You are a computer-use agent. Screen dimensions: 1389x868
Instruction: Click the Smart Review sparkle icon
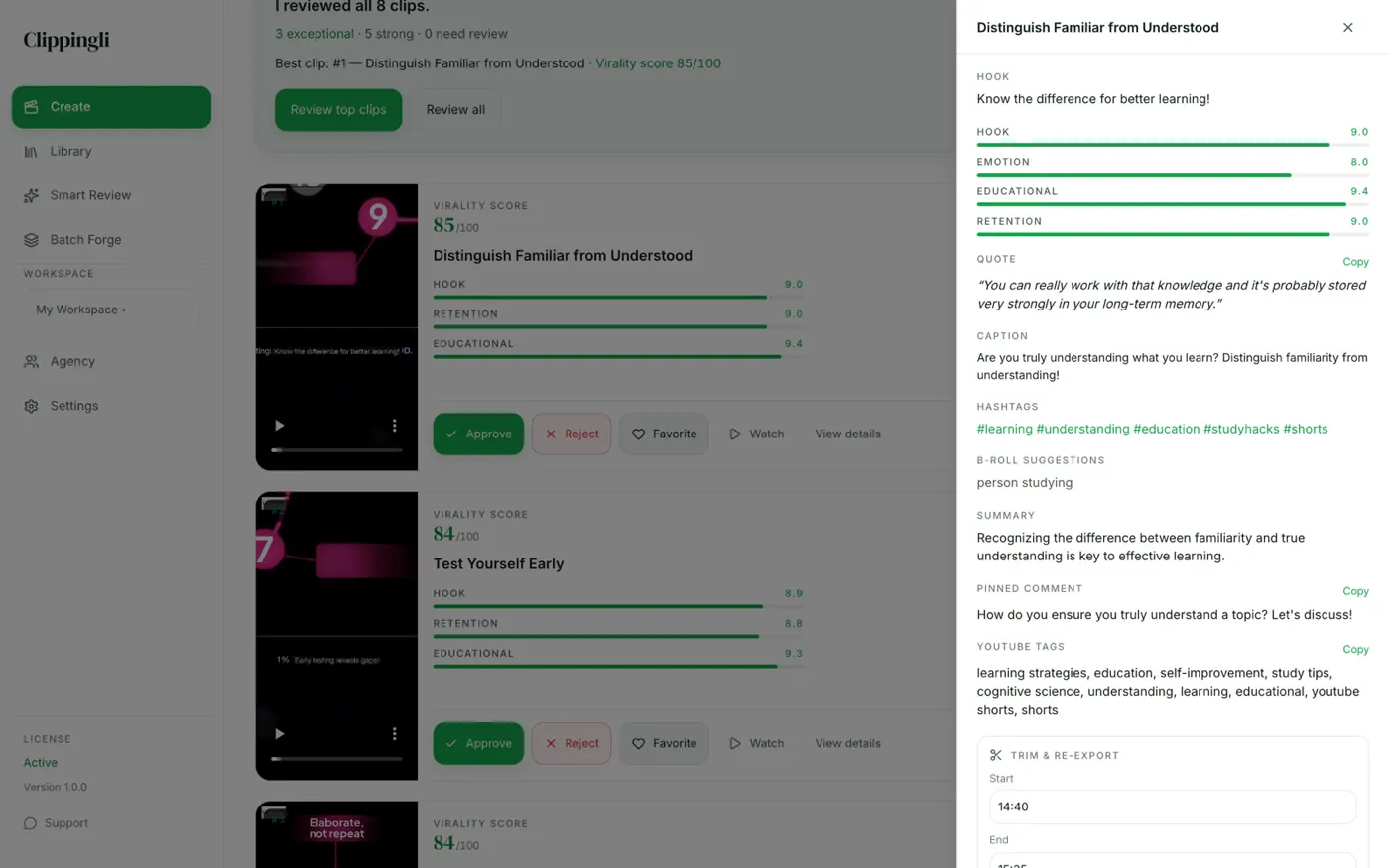pyautogui.click(x=31, y=196)
